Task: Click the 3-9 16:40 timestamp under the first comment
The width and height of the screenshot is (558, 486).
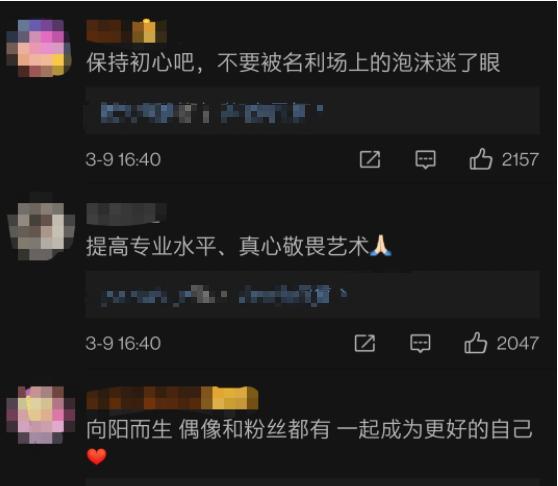Action: (x=123, y=159)
